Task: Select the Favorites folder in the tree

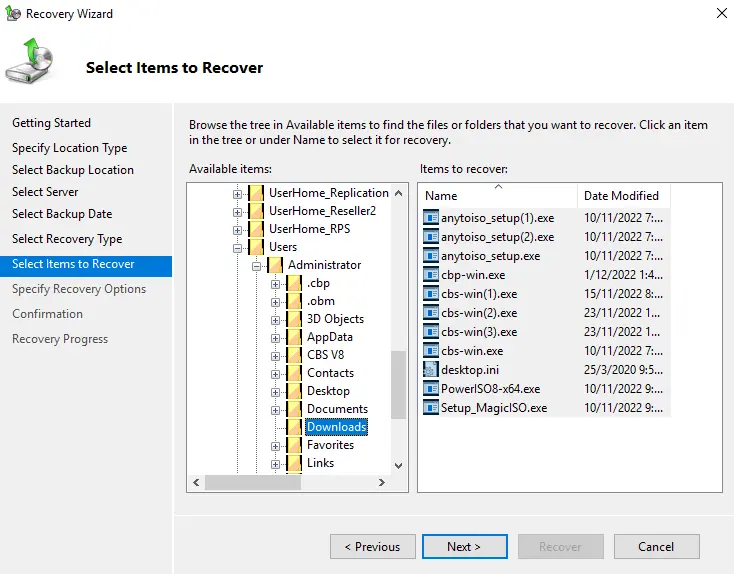Action: [330, 445]
